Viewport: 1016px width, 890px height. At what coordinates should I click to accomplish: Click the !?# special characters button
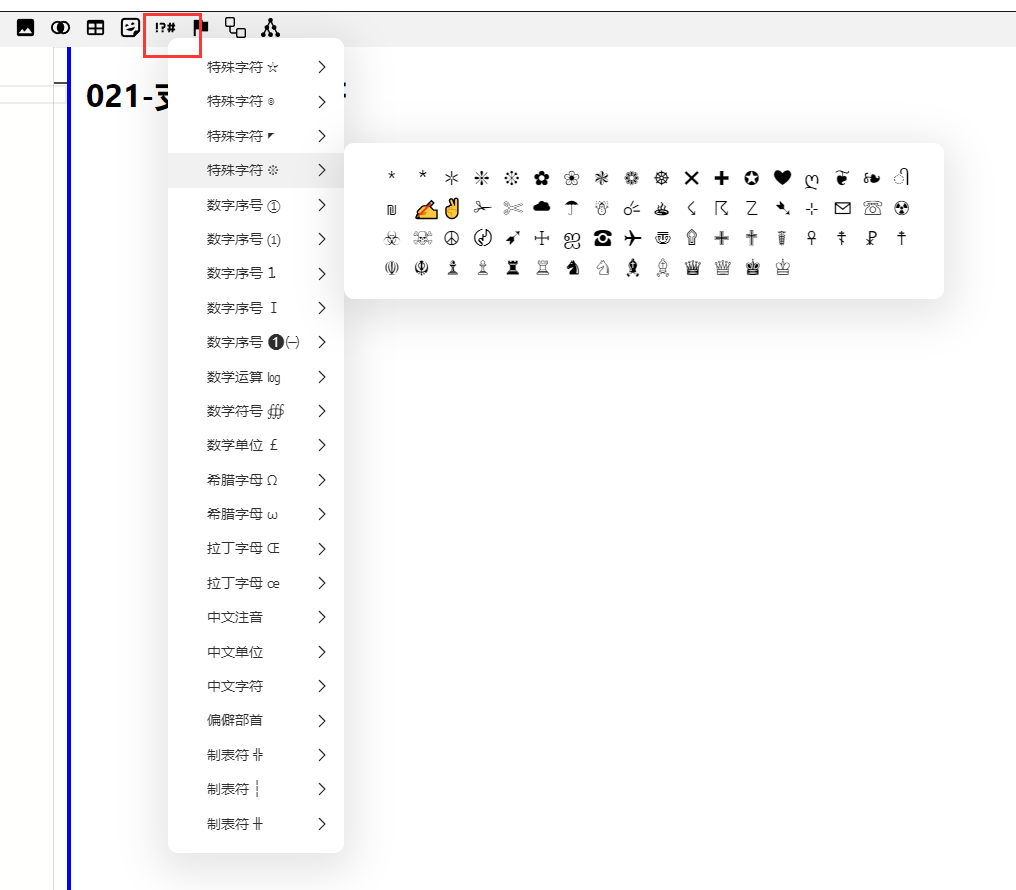[165, 28]
